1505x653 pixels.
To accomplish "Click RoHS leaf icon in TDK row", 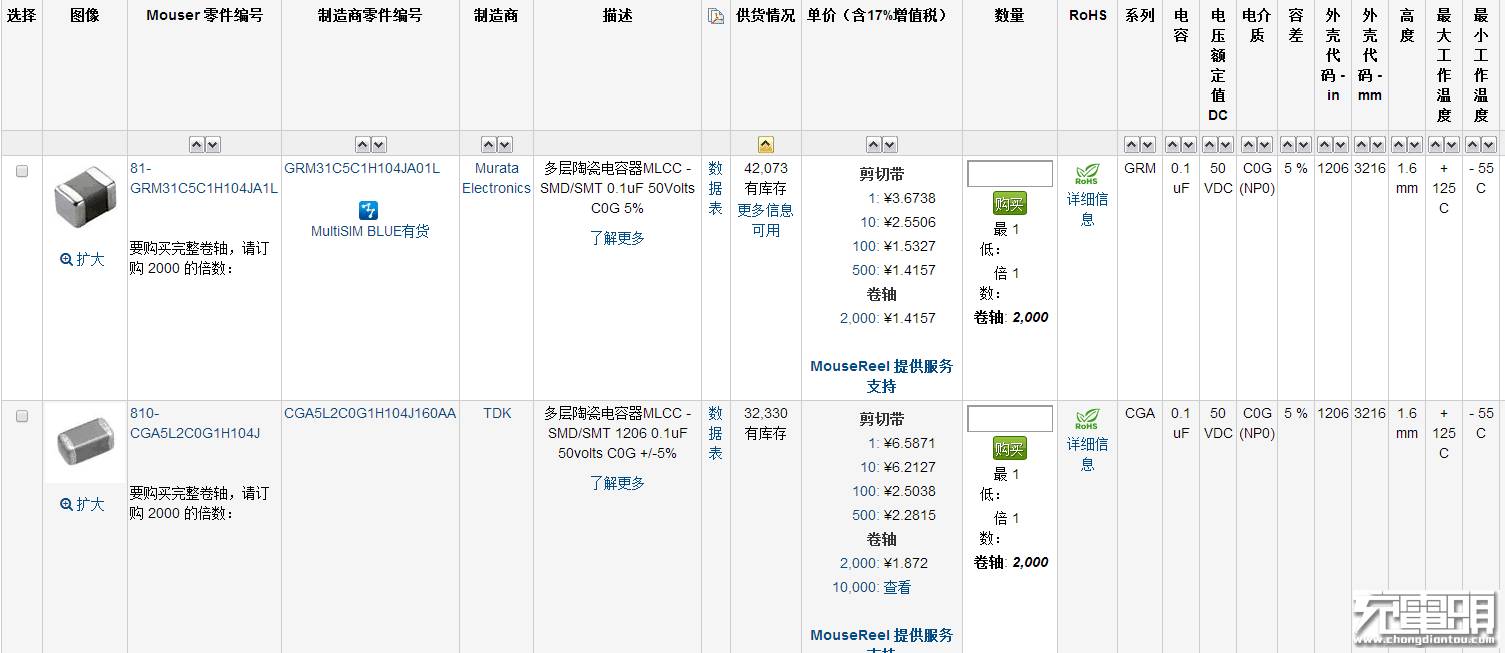I will pos(1087,420).
